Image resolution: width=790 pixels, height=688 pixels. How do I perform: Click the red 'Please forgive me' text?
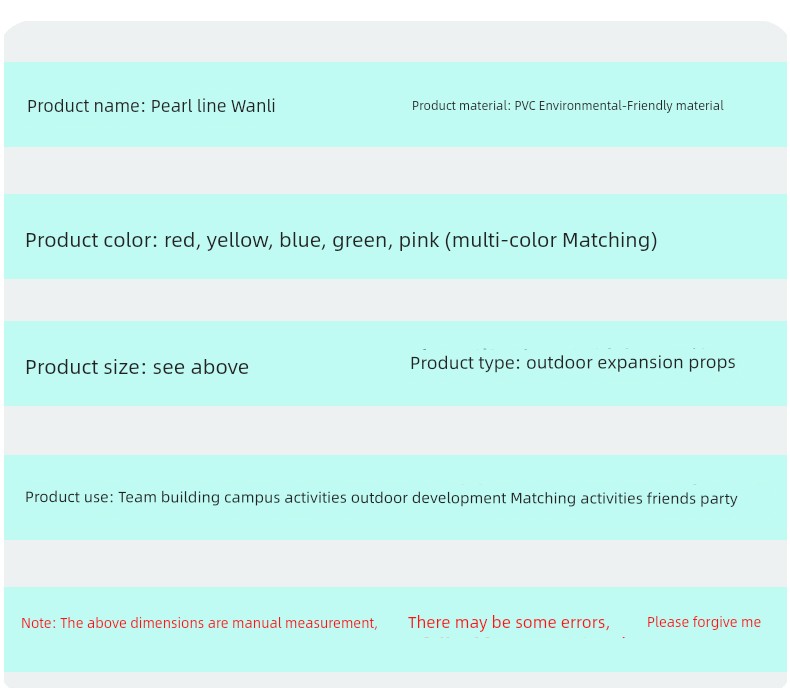coord(704,622)
